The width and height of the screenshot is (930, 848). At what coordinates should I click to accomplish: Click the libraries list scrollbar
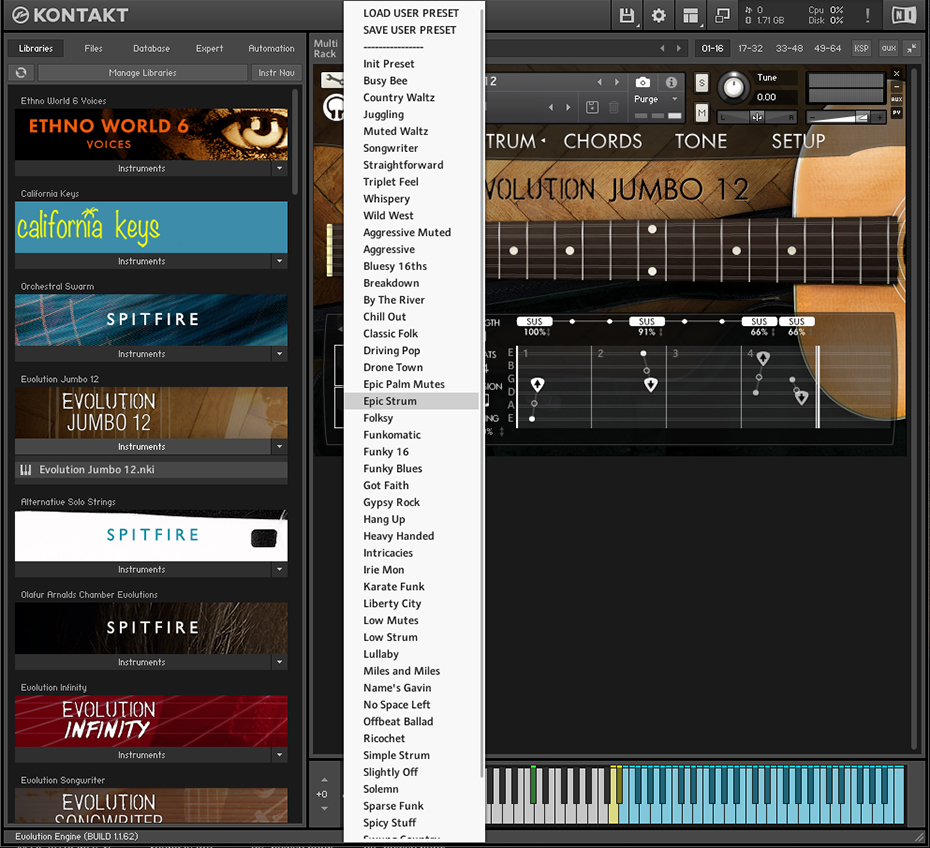[295, 142]
